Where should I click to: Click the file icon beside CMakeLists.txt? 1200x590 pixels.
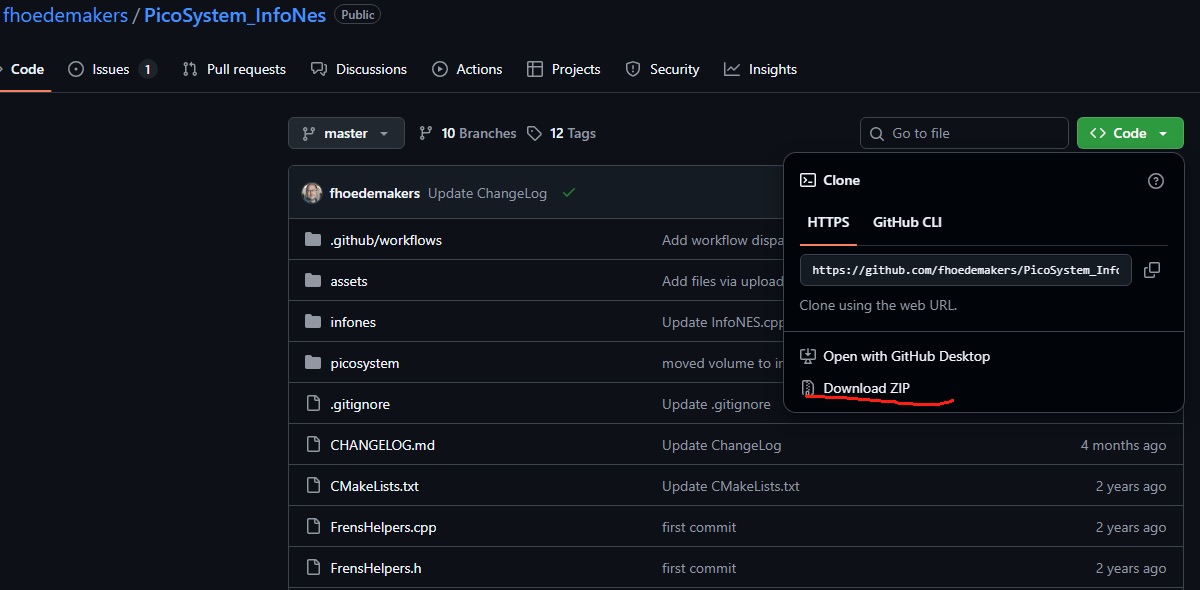(x=312, y=486)
